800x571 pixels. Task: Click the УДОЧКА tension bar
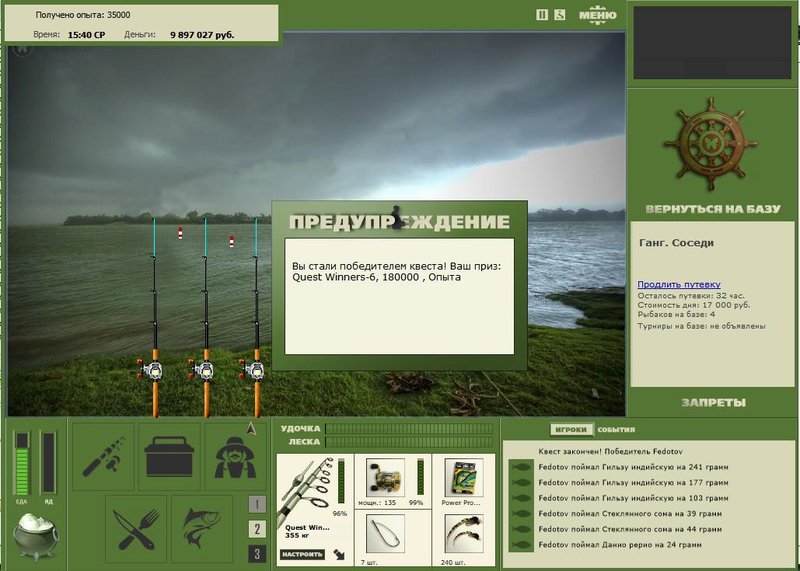409,429
